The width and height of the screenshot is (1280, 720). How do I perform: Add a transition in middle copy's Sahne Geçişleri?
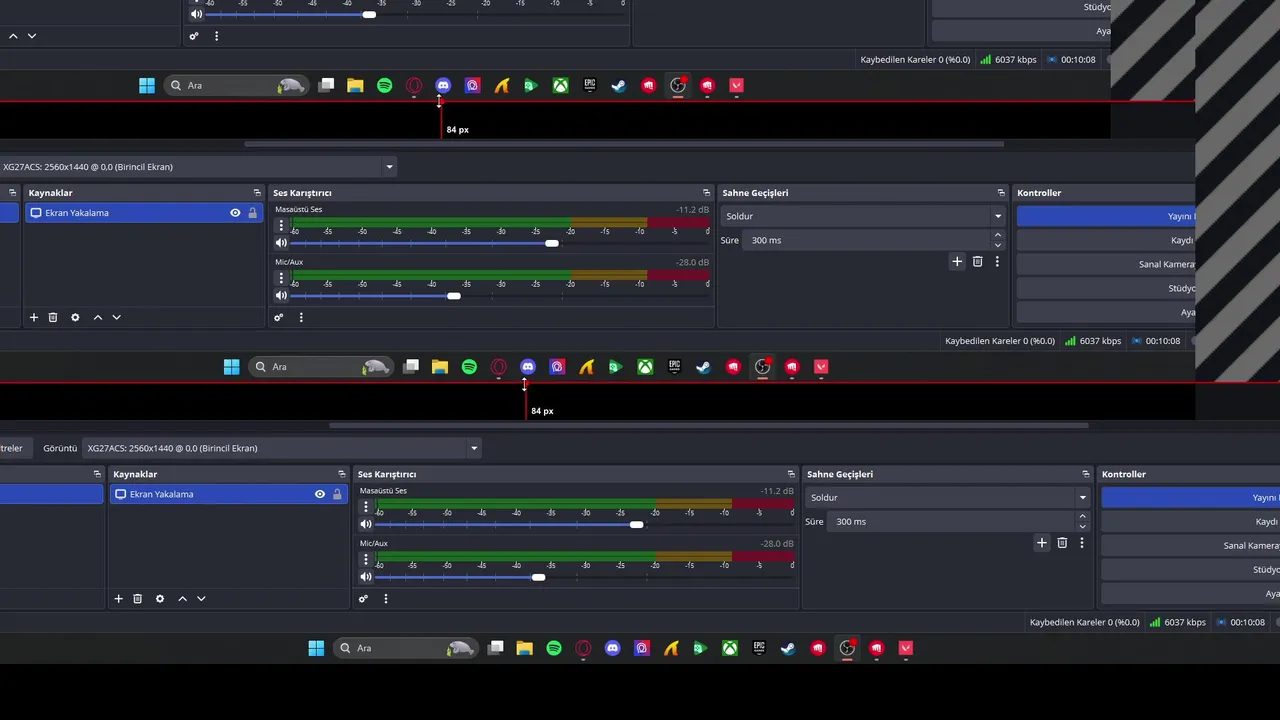[957, 261]
